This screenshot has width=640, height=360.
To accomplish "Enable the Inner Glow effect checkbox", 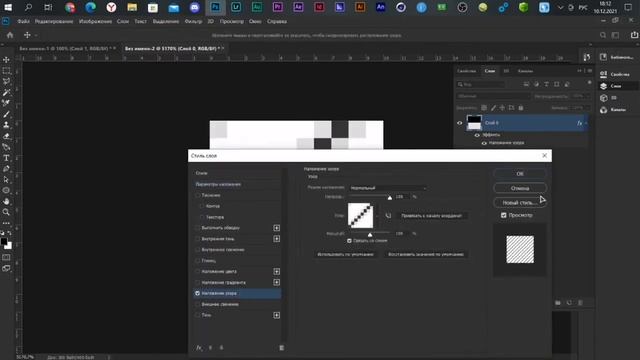I will coord(198,250).
